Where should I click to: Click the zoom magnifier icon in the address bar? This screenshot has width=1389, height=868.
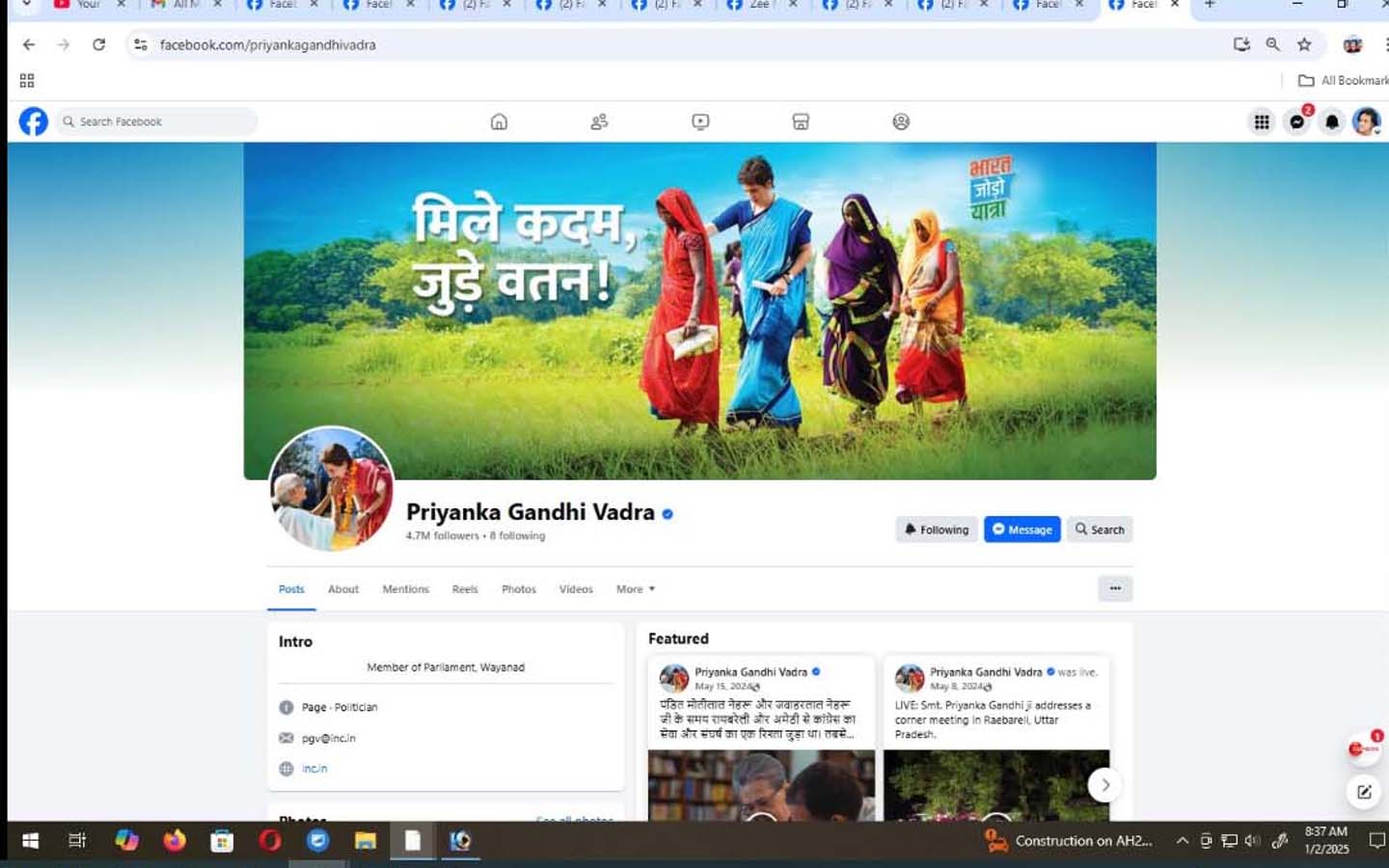click(x=1273, y=44)
